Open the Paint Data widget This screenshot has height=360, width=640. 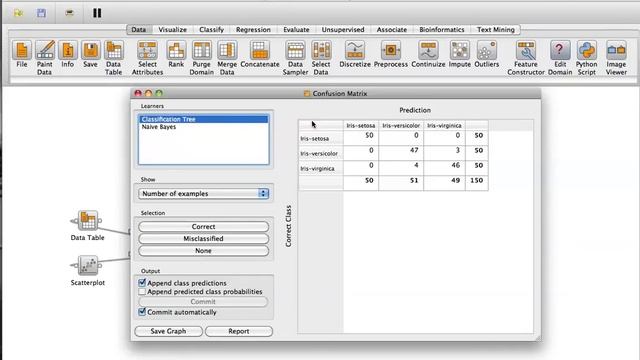point(45,50)
